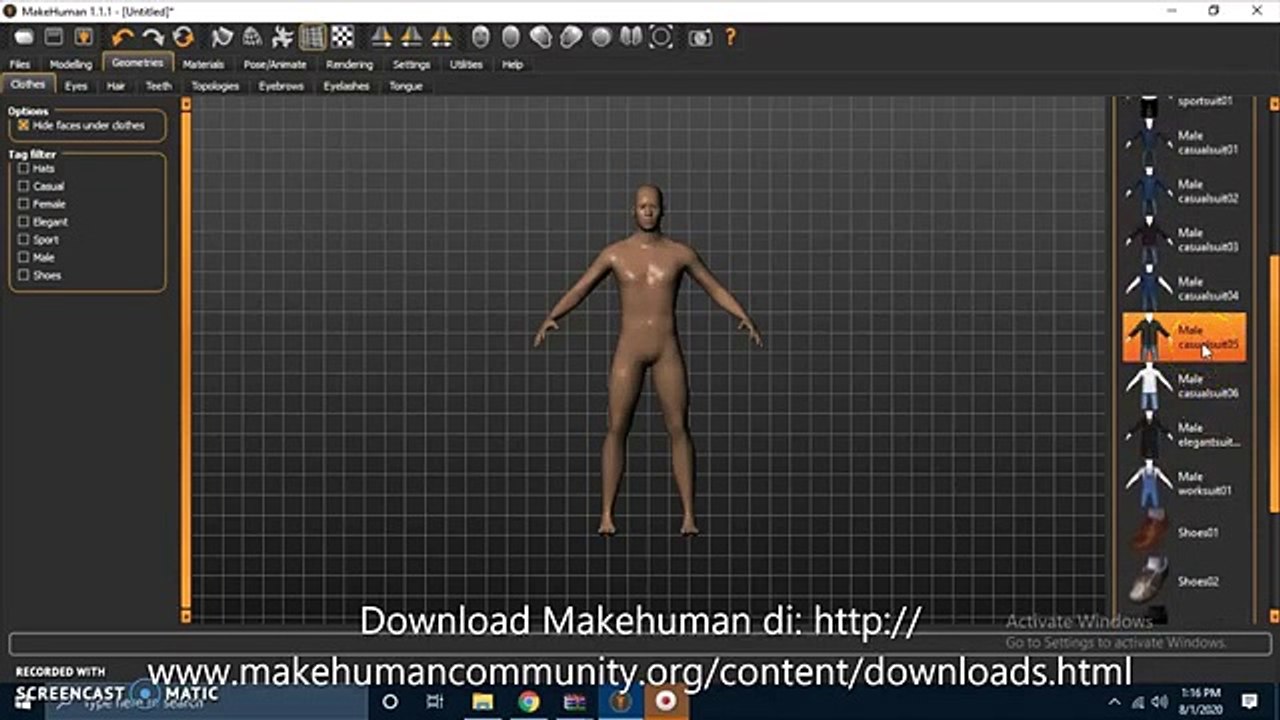Viewport: 1280px width, 720px height.
Task: Disable Hide faces under clothes checkbox
Action: [x=24, y=126]
